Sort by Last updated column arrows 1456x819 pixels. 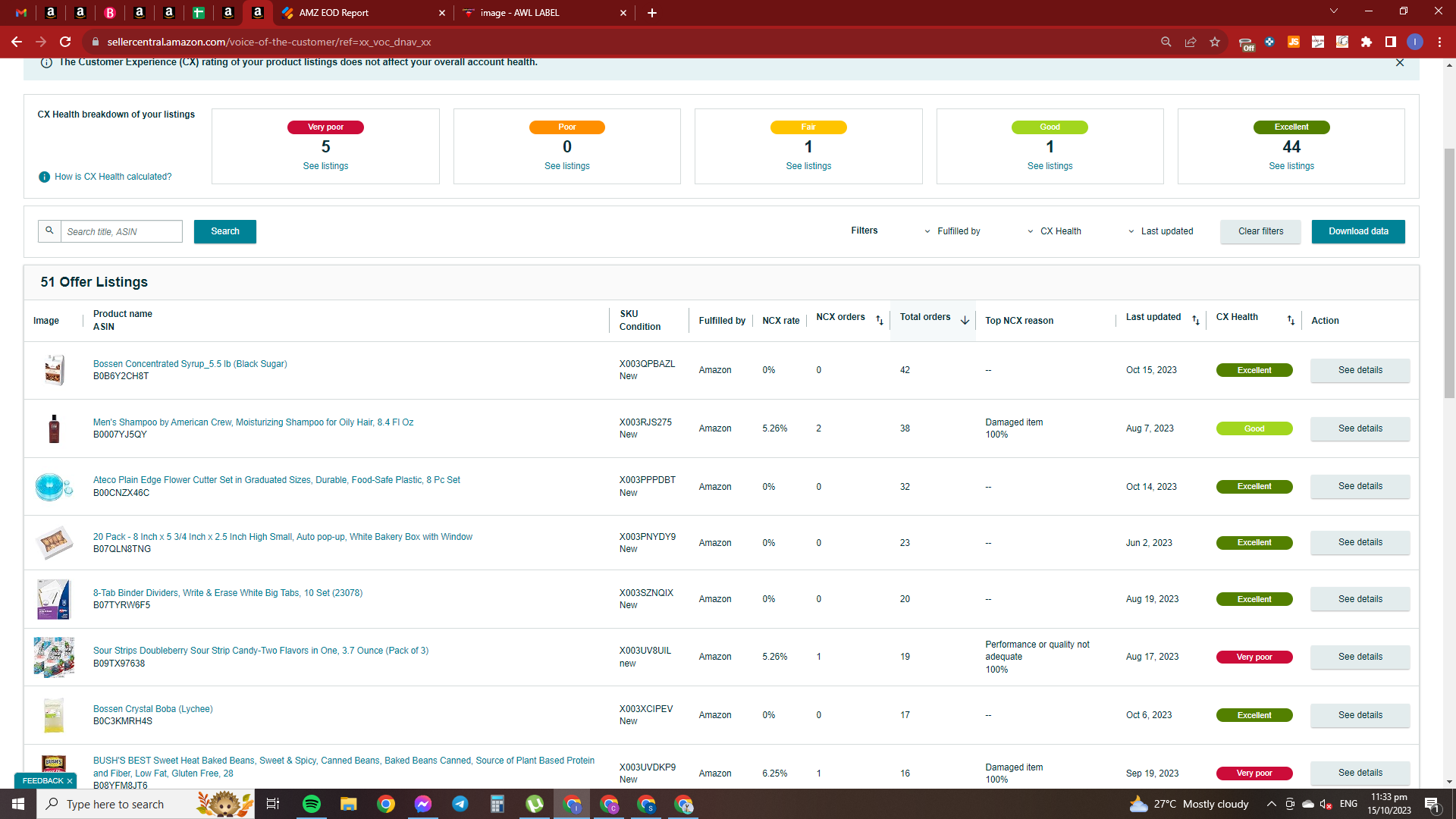[1196, 321]
